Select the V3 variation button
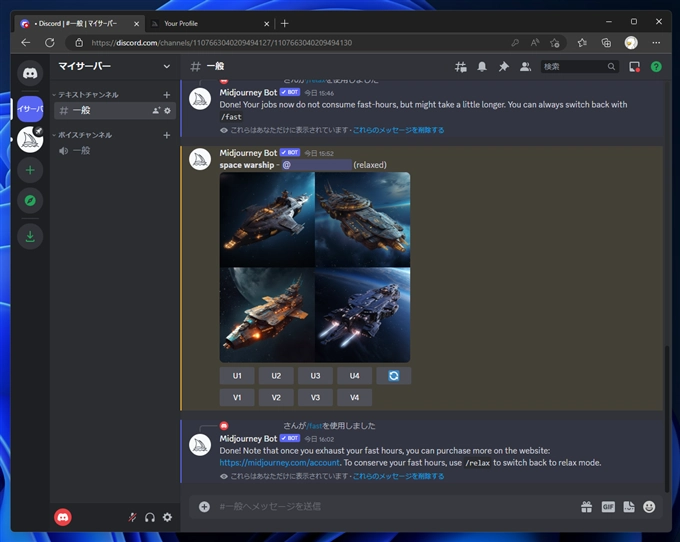680x542 pixels. point(315,397)
